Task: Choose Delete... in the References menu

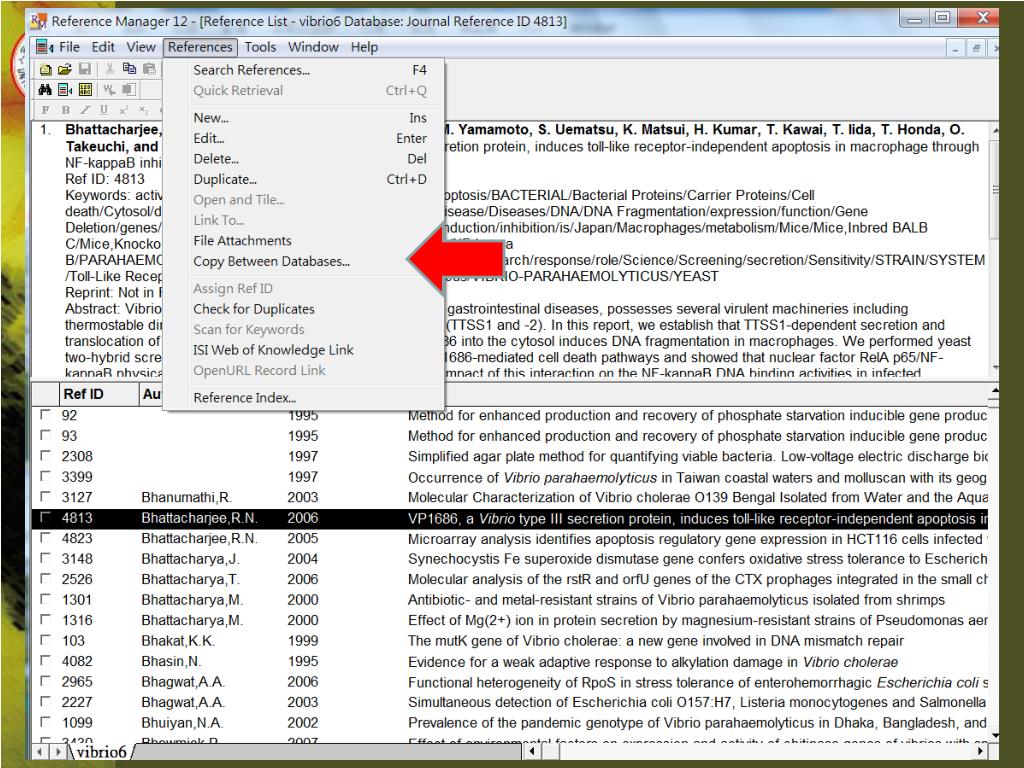Action: click(x=304, y=159)
